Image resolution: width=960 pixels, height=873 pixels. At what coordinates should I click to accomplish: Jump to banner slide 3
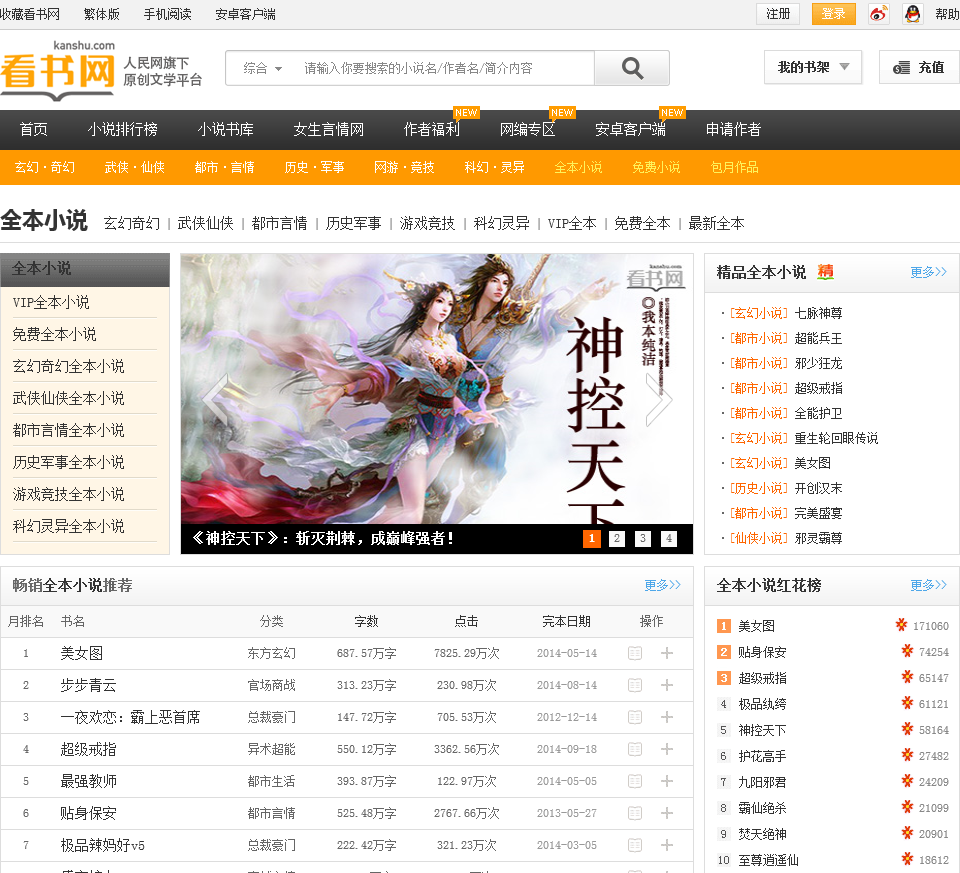[x=643, y=538]
